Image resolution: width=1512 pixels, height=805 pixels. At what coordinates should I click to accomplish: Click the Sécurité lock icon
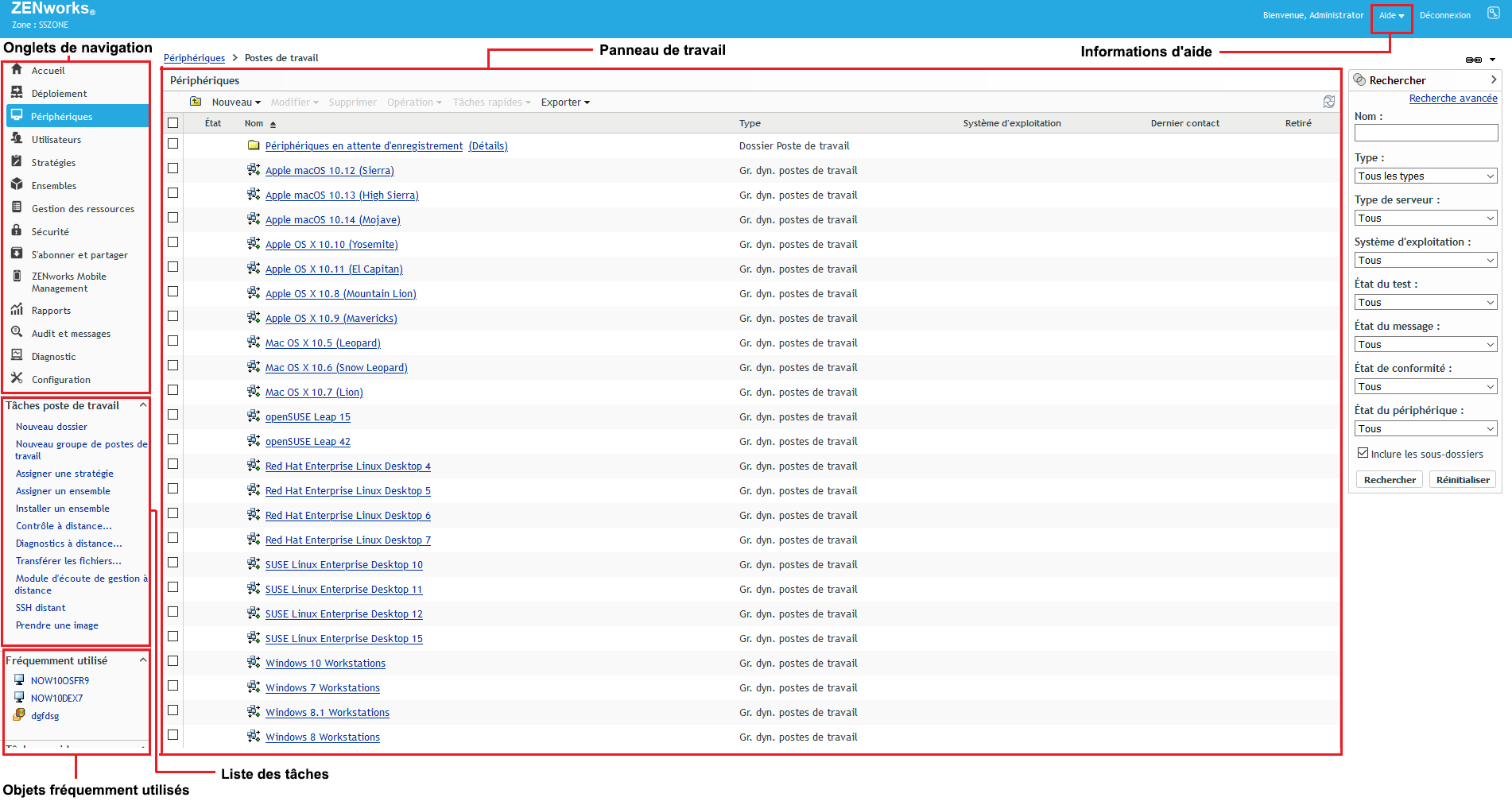(x=17, y=230)
